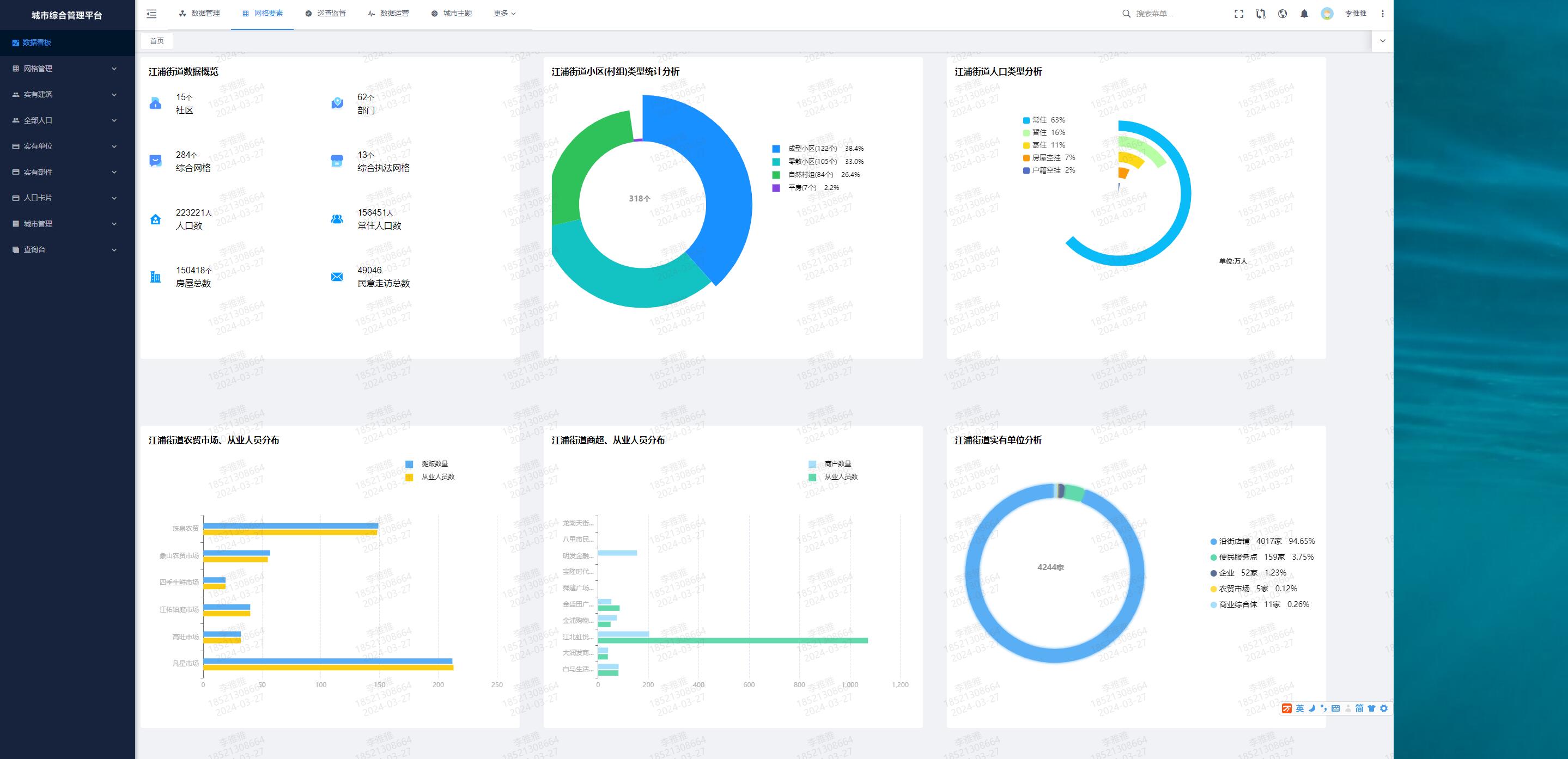Viewport: 1568px width, 759px height.
Task: Collapse sidebar with hamburger menu icon
Action: (x=151, y=14)
